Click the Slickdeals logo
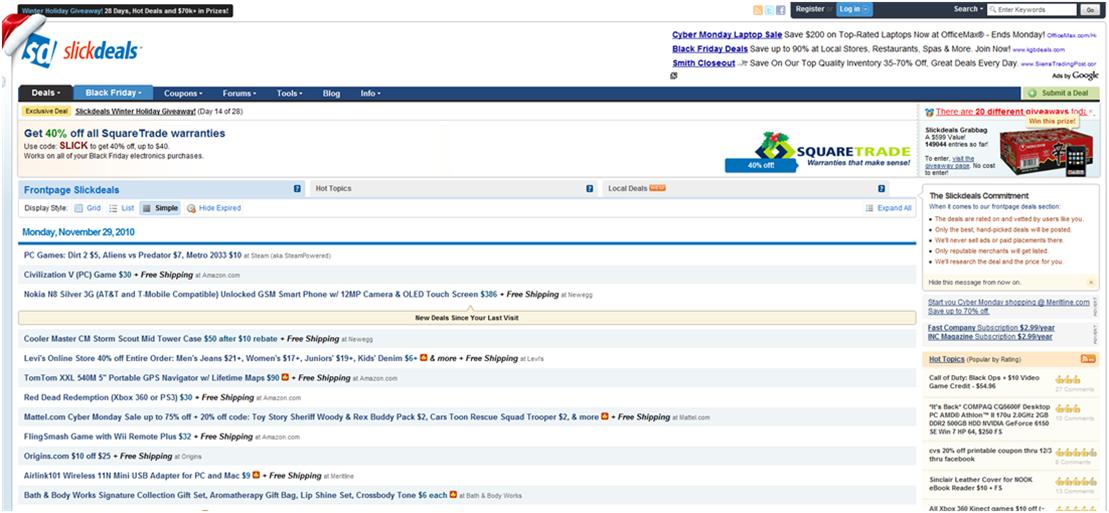1109x513 pixels. [81, 51]
